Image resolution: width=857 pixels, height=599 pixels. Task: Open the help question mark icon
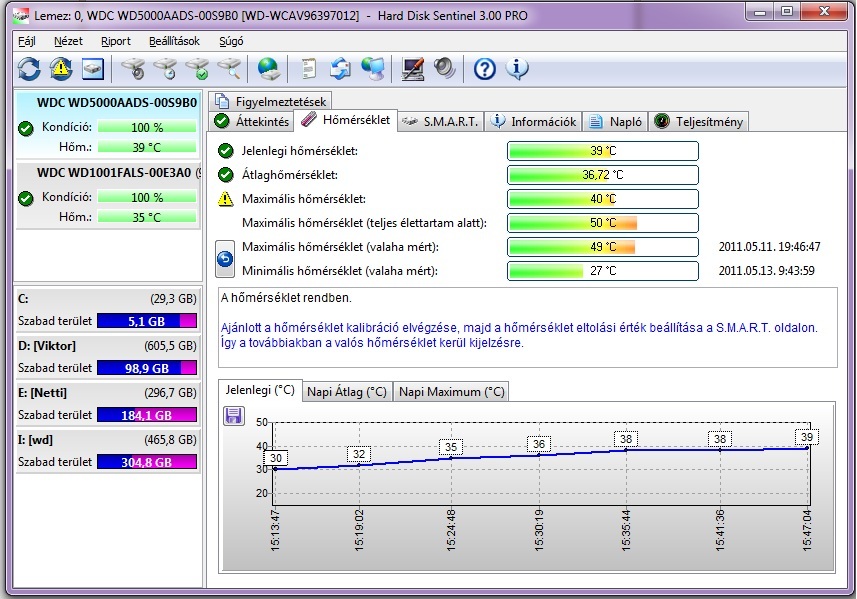pyautogui.click(x=485, y=69)
